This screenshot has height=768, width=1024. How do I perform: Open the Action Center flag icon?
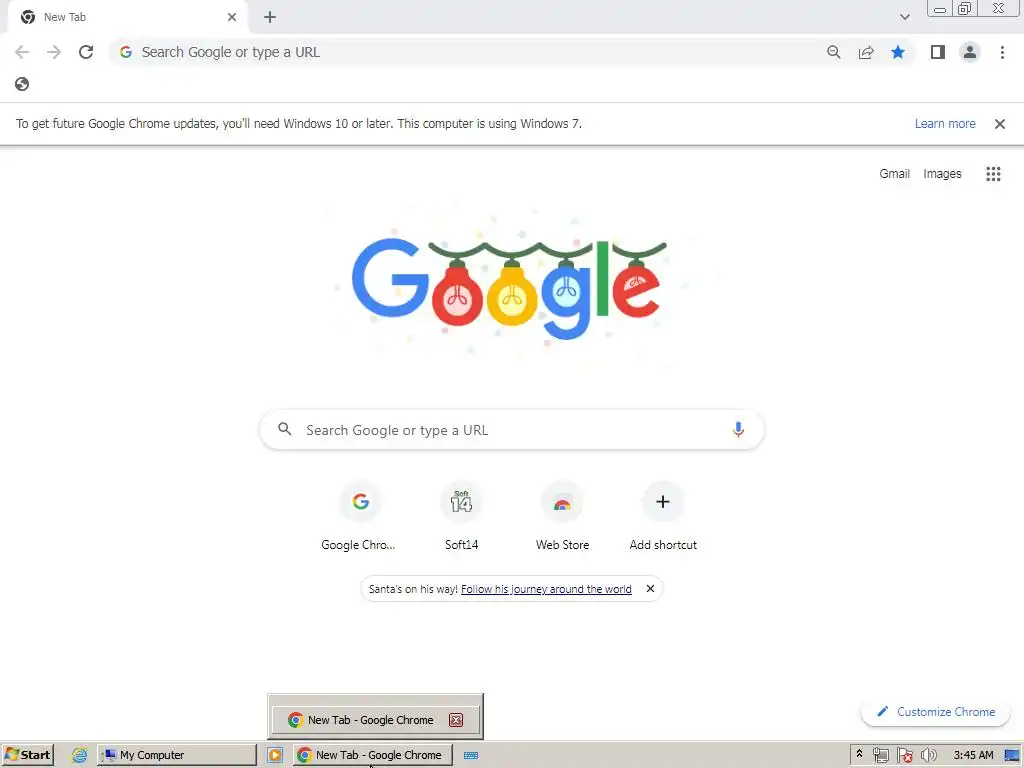pos(904,755)
